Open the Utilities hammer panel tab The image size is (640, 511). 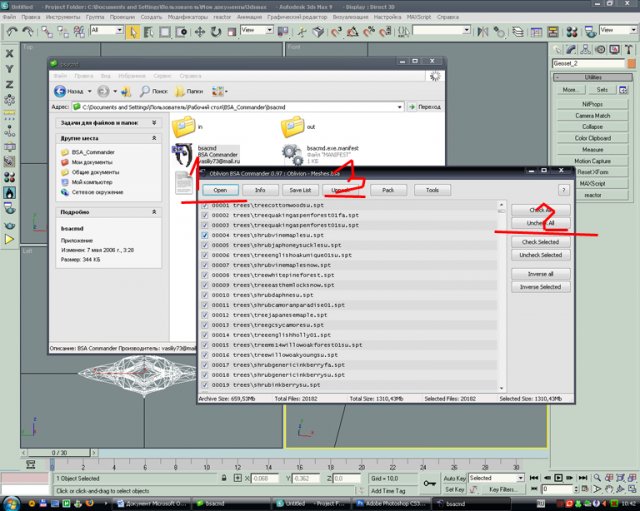pos(629,50)
